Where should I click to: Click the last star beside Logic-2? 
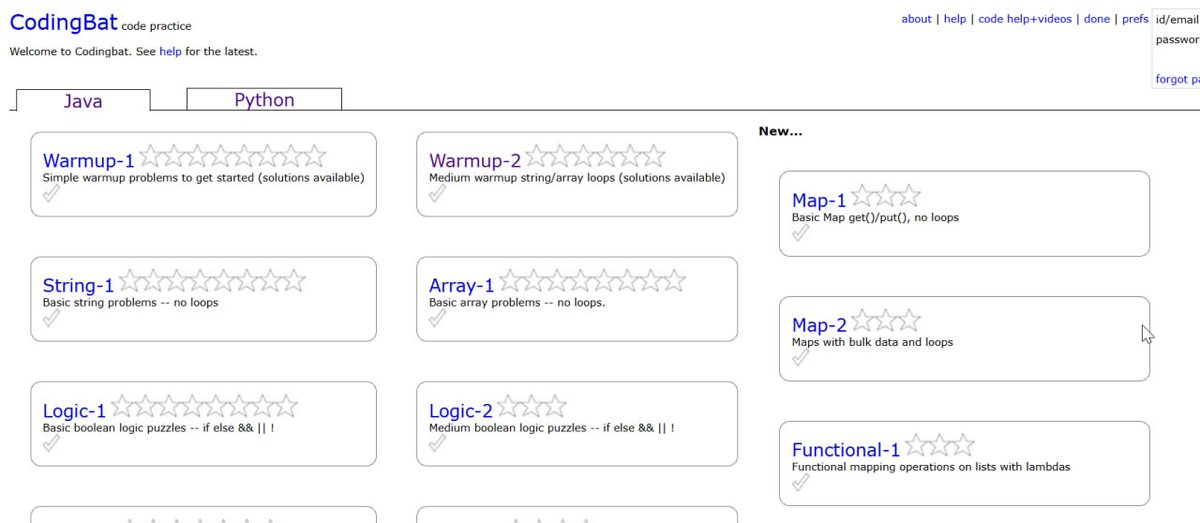pyautogui.click(x=555, y=405)
